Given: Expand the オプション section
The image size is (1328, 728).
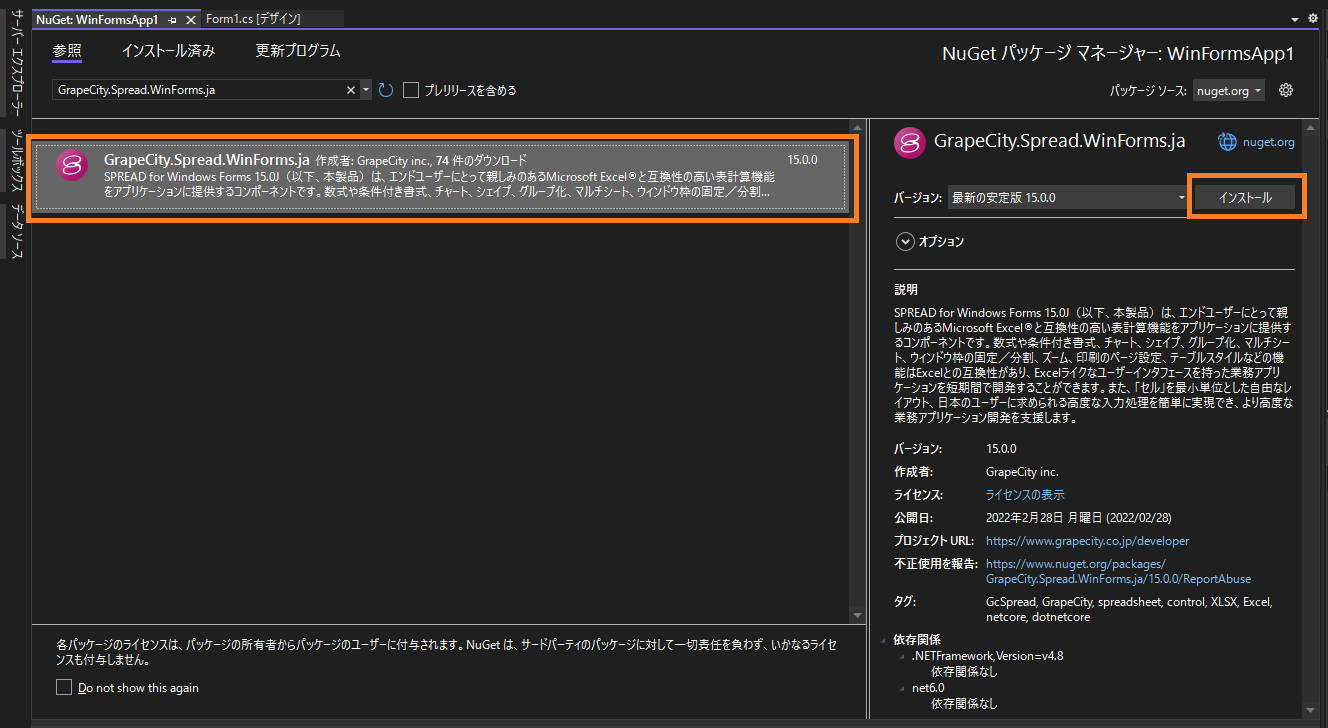Looking at the screenshot, I should [x=906, y=241].
